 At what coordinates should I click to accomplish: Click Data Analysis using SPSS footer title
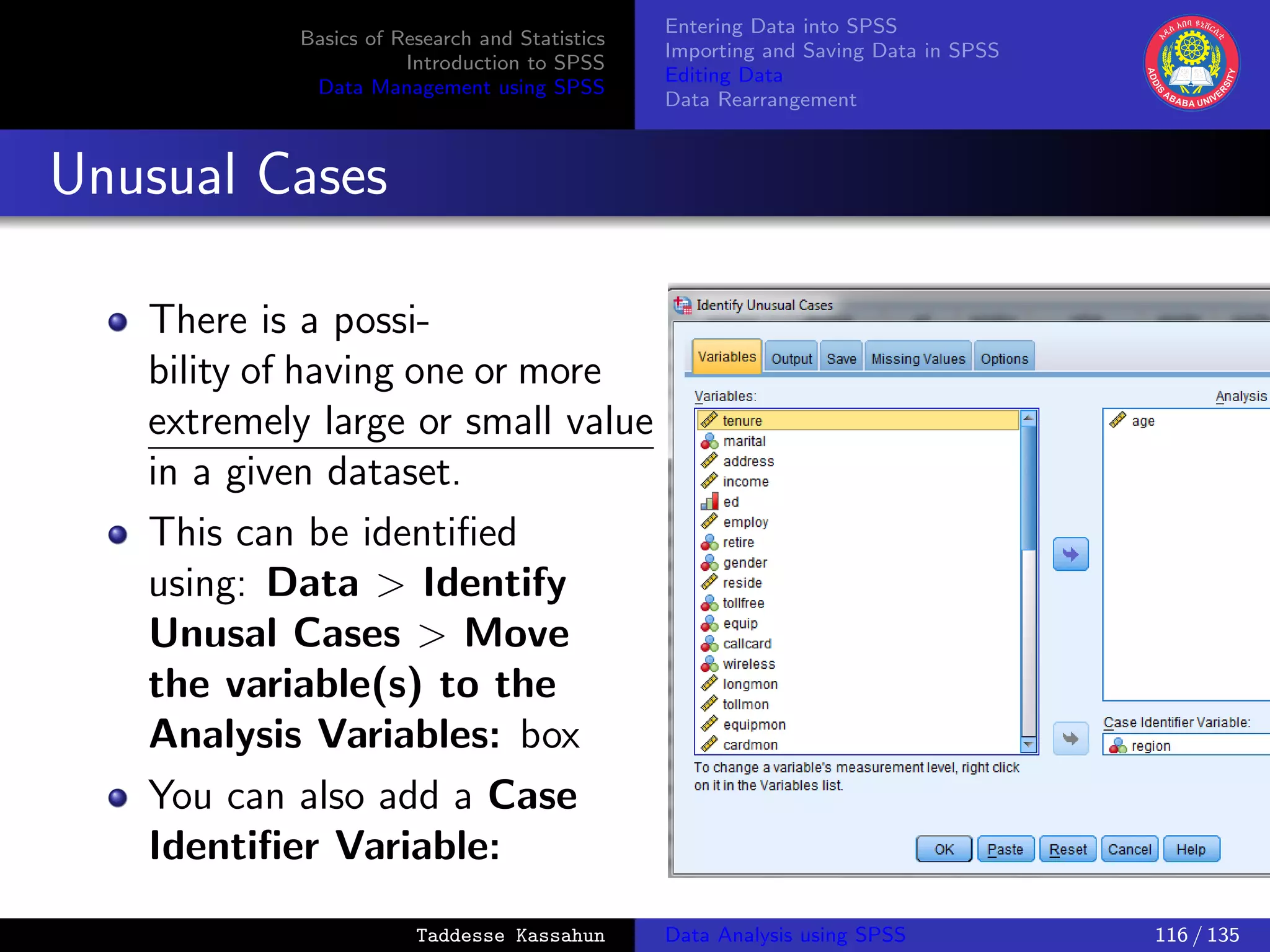coord(785,935)
